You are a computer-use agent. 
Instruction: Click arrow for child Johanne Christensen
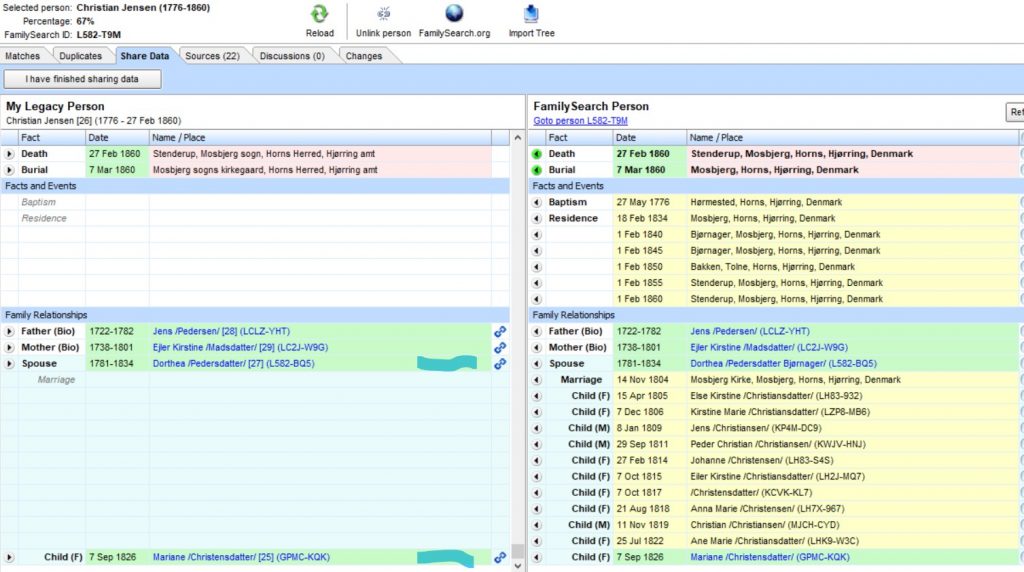pyautogui.click(x=537, y=460)
